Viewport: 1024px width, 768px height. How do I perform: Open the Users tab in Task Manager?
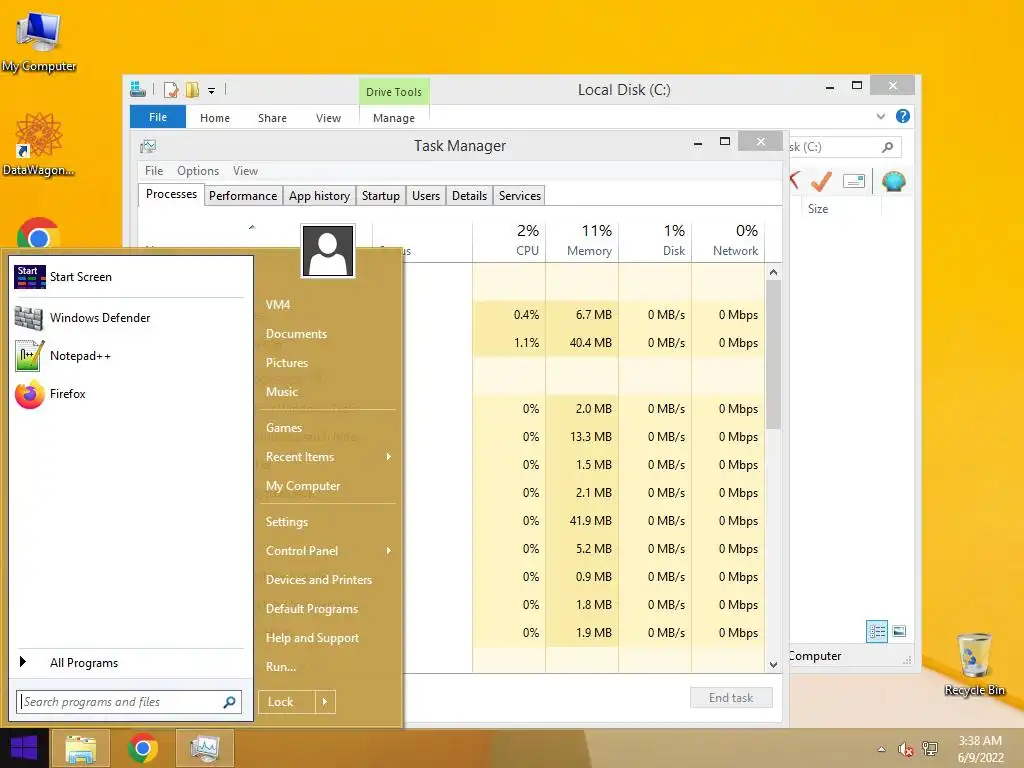(426, 196)
